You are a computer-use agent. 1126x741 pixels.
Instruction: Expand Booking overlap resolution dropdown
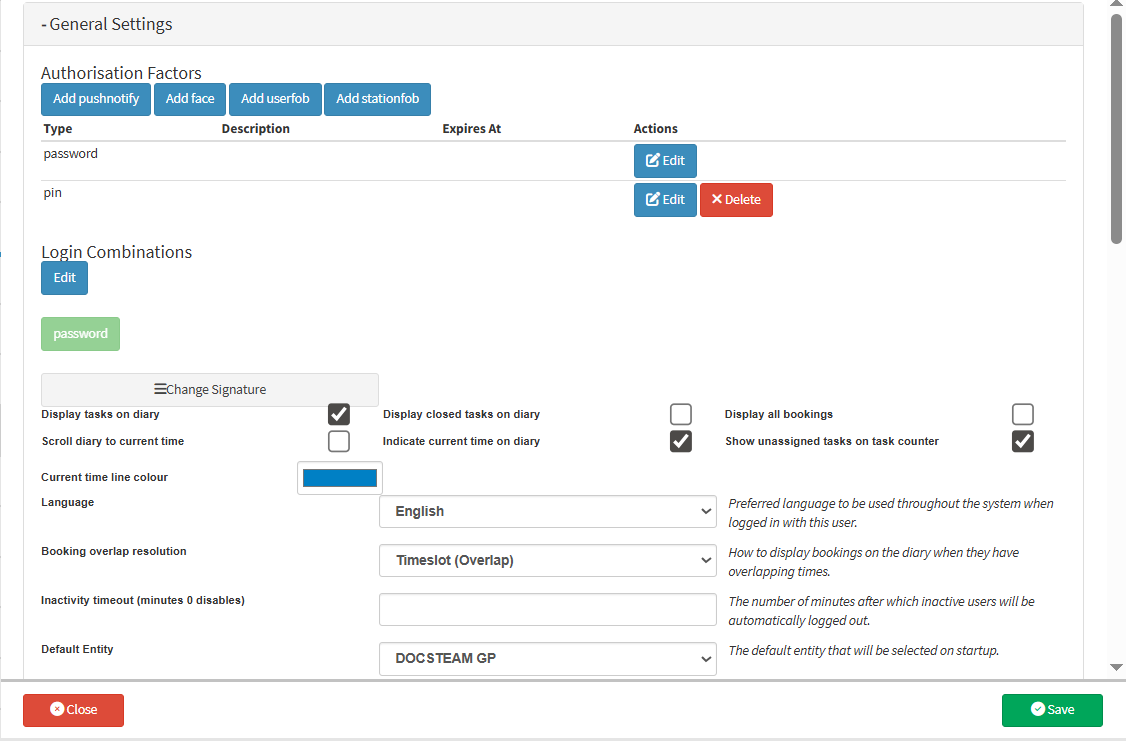click(x=547, y=560)
